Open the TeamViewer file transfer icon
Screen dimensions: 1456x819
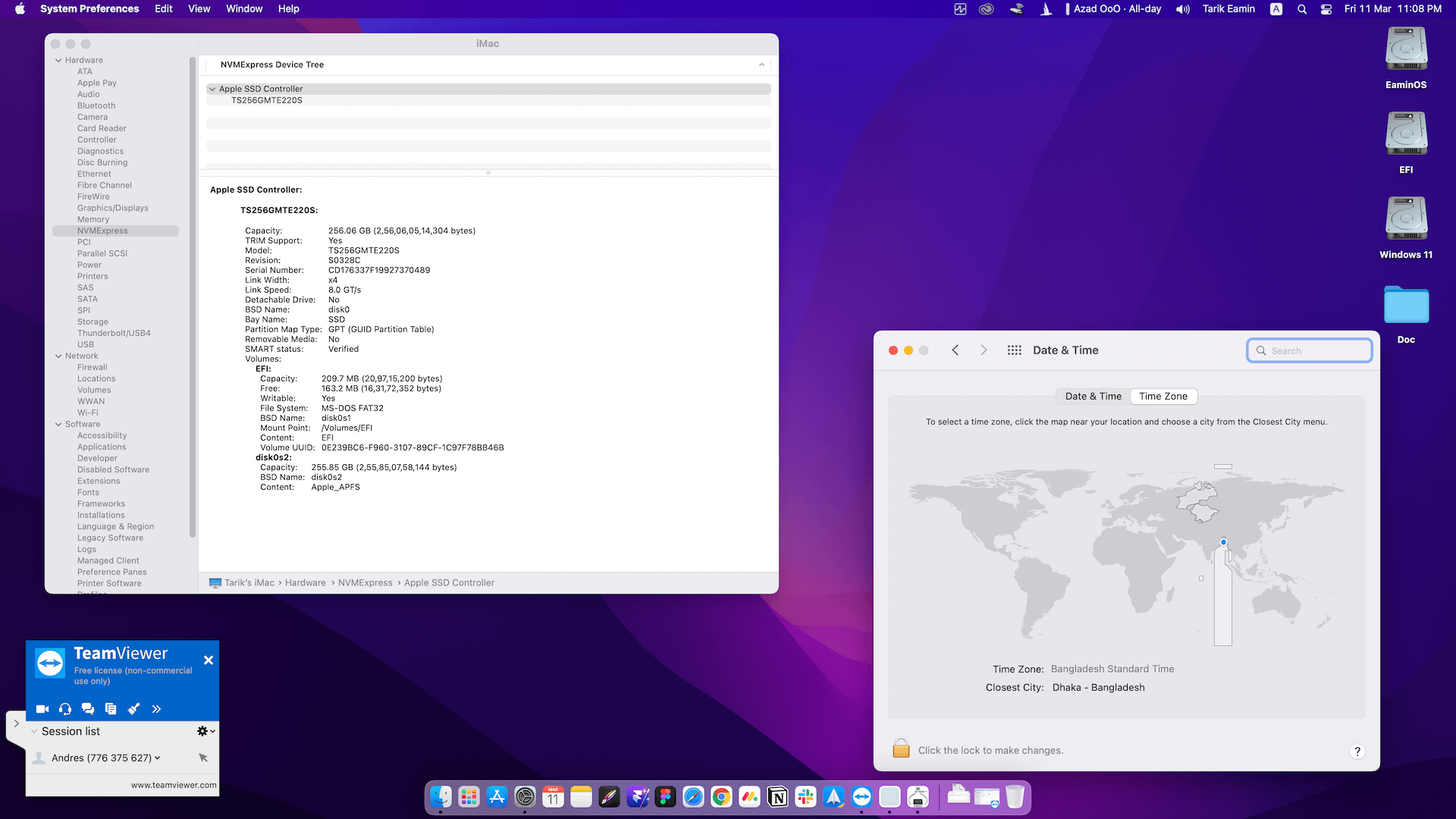click(111, 709)
